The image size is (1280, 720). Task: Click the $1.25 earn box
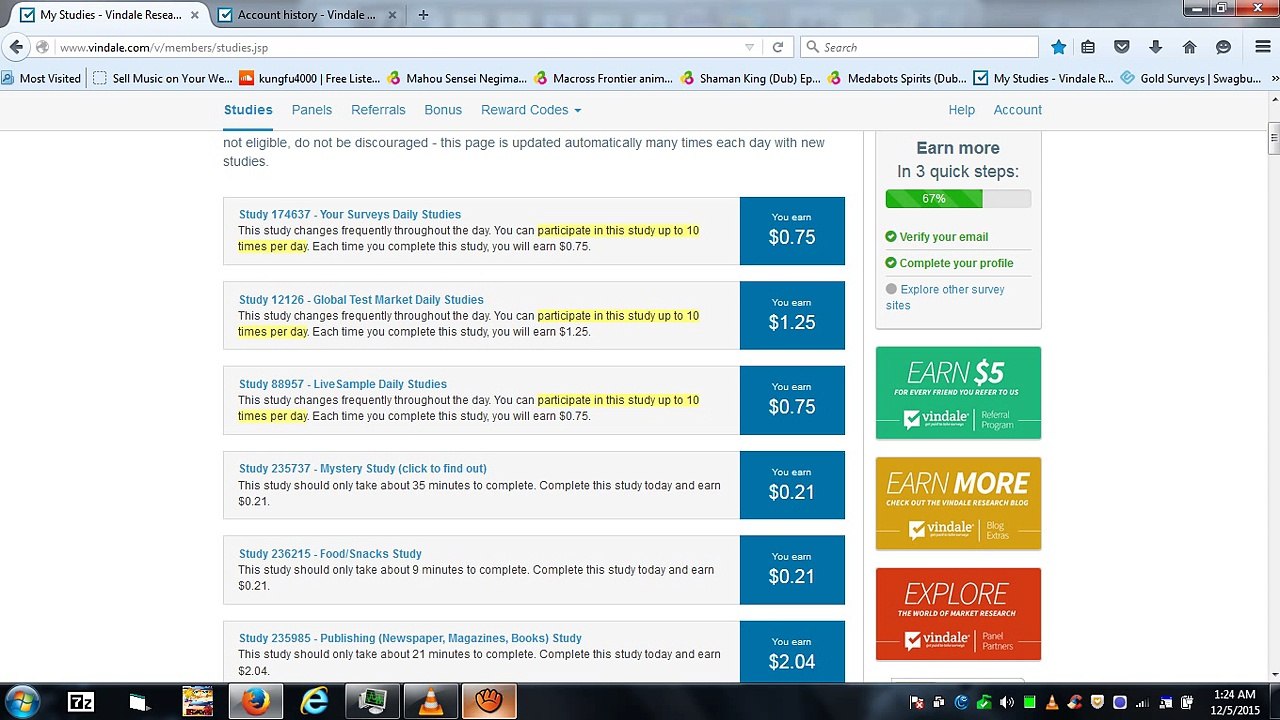tap(792, 316)
